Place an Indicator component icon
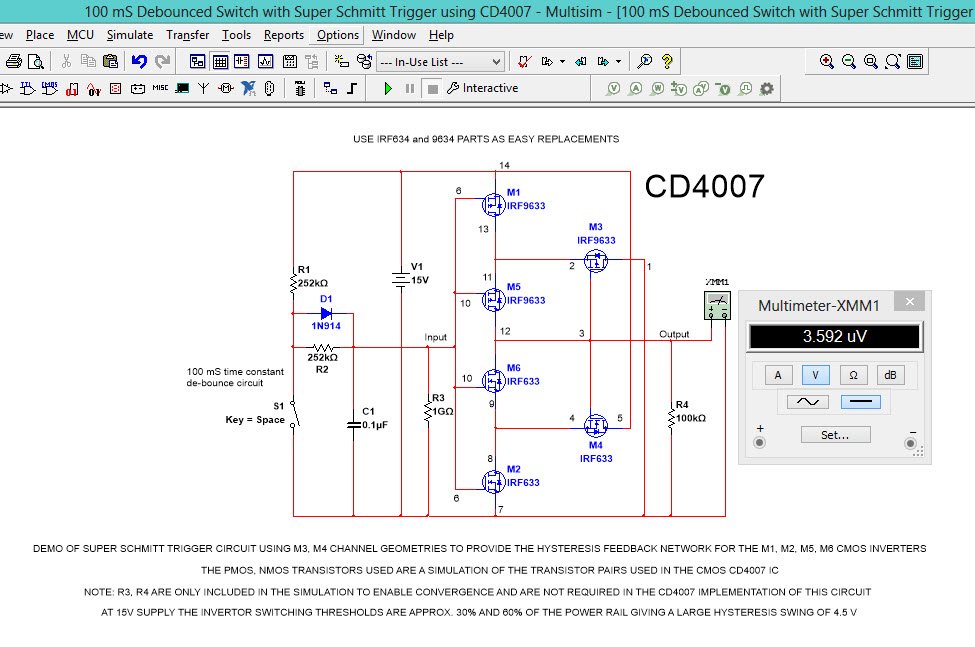 click(116, 88)
